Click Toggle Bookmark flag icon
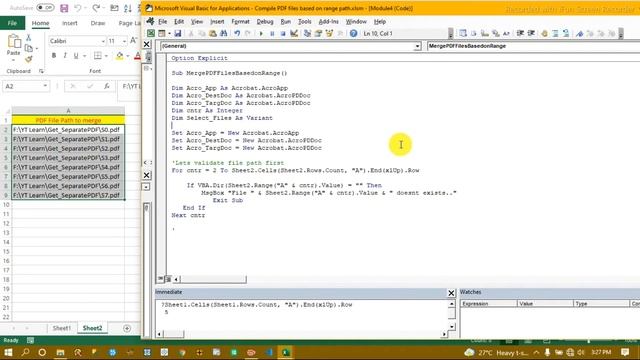The width and height of the screenshot is (640, 360). click(x=580, y=33)
